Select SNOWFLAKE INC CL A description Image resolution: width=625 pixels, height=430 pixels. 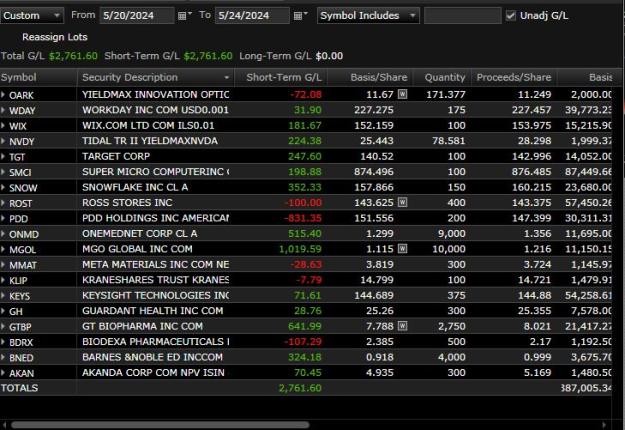click(x=135, y=187)
